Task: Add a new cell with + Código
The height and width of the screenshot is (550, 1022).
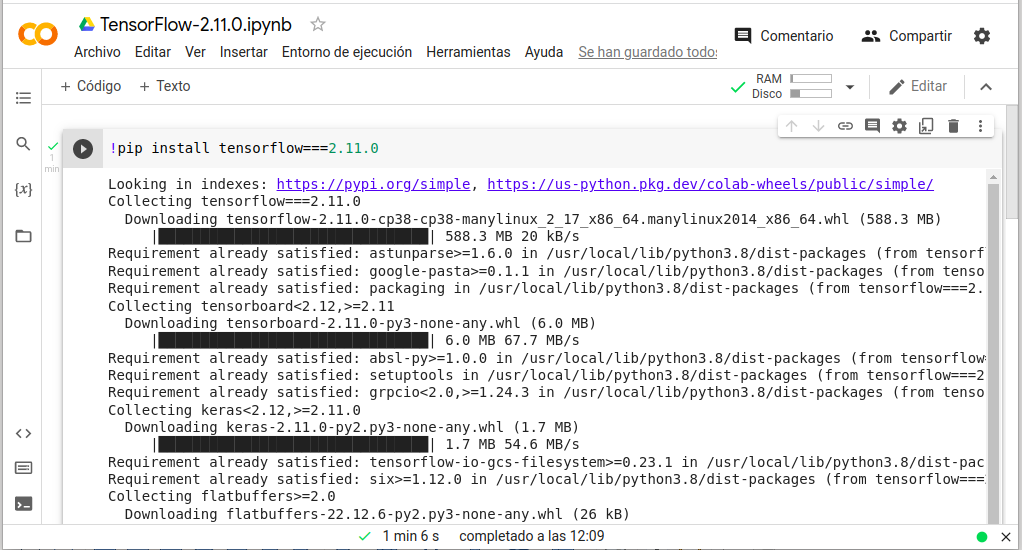Action: coord(91,86)
